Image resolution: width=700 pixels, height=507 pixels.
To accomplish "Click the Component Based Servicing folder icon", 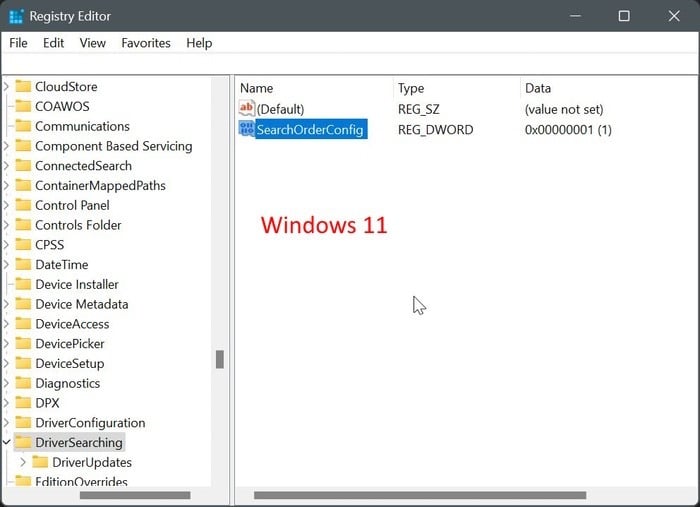I will click(x=23, y=145).
